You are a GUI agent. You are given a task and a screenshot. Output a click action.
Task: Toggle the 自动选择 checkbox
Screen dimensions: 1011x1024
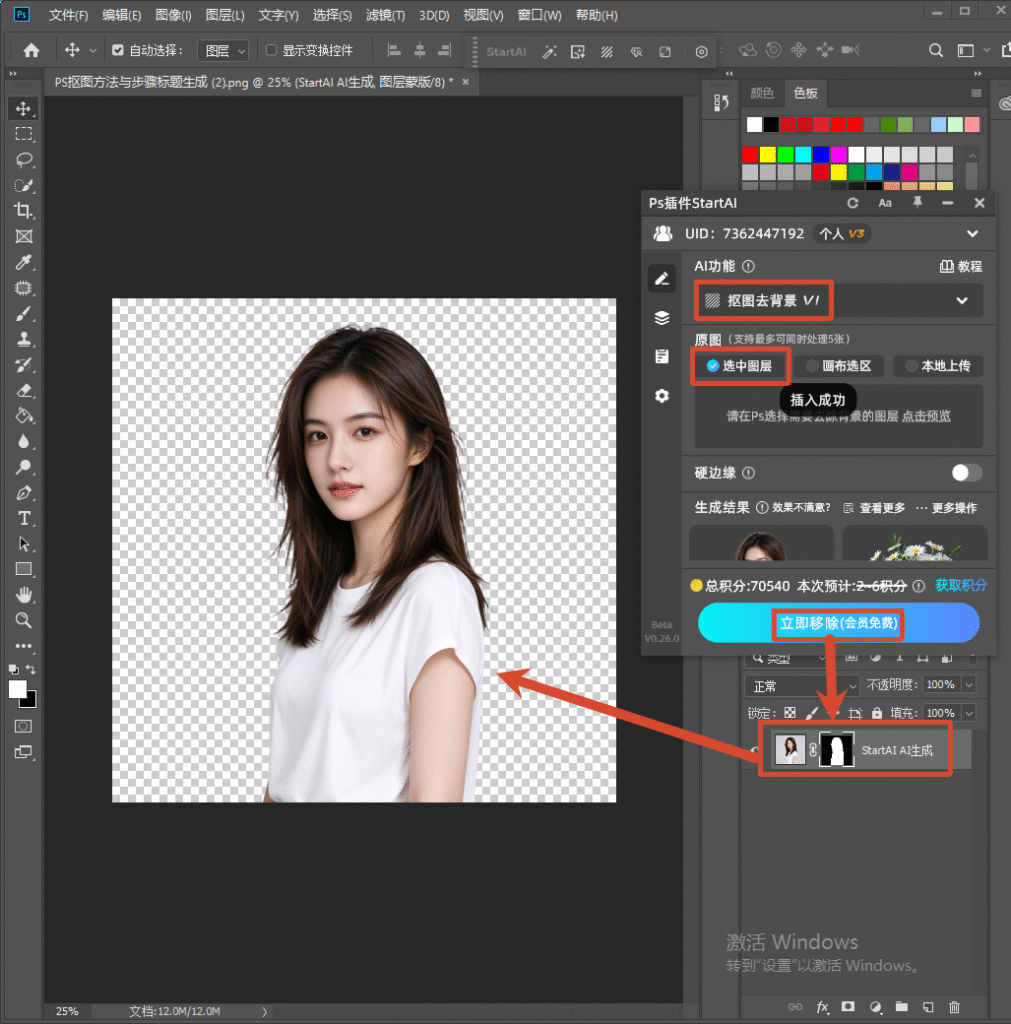click(118, 50)
